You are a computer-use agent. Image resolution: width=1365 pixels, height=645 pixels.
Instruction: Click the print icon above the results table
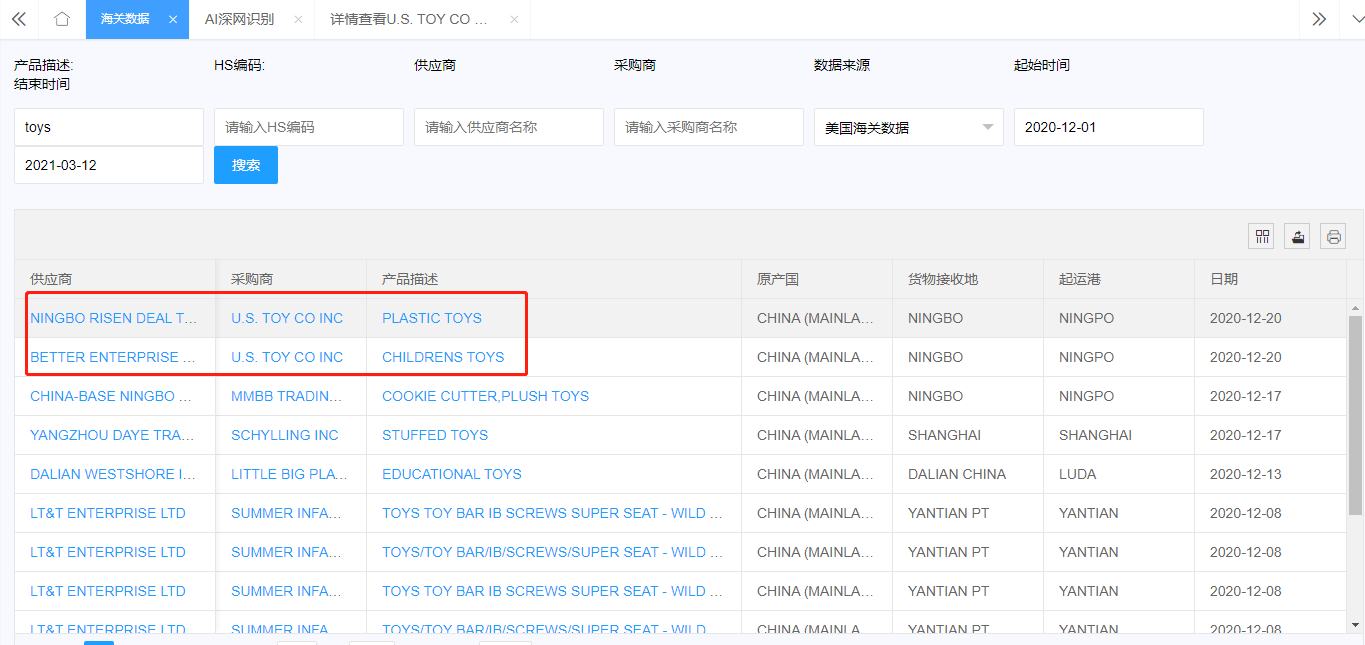(x=1333, y=236)
